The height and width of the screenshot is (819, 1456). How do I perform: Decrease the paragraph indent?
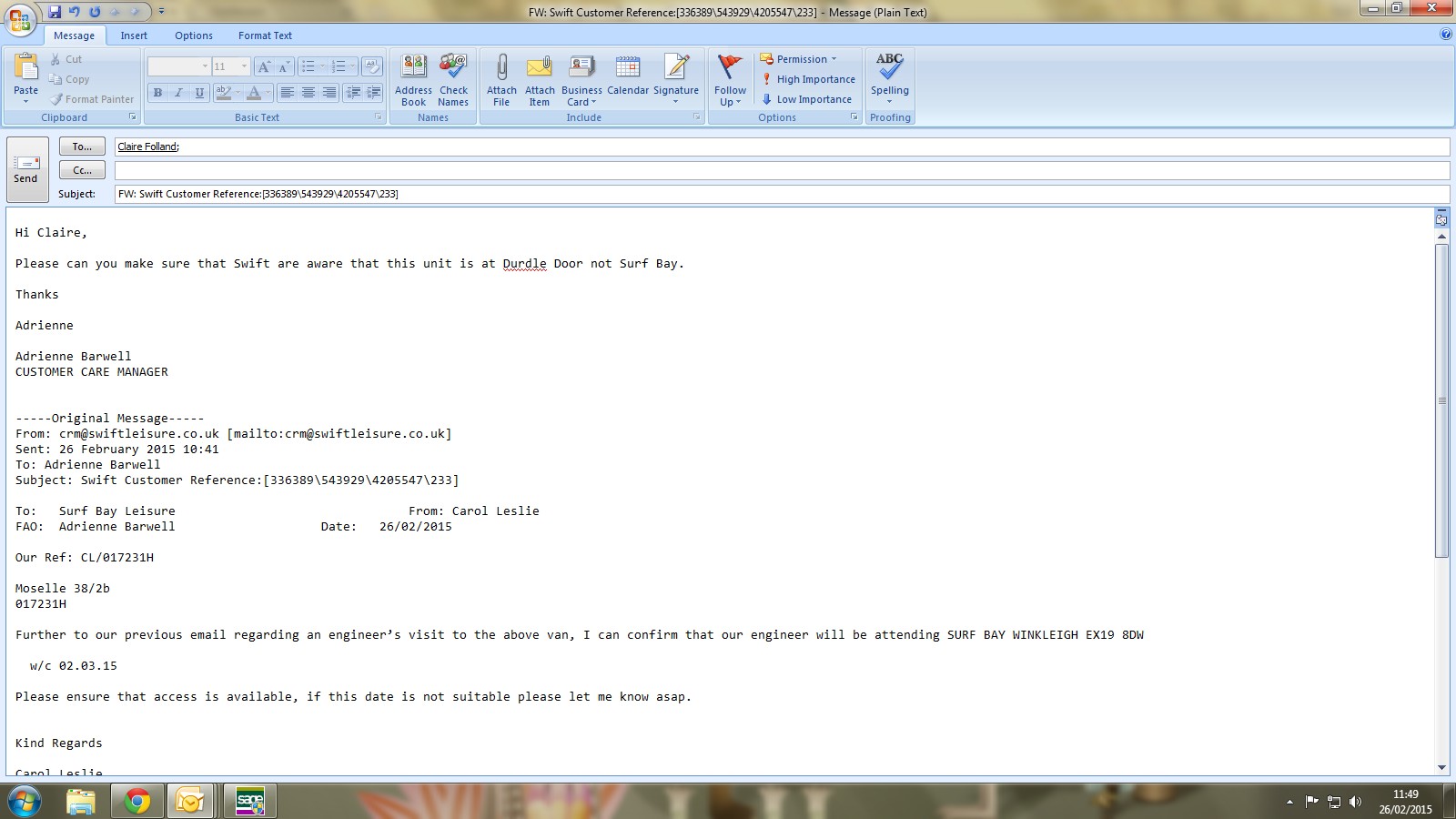tap(353, 93)
